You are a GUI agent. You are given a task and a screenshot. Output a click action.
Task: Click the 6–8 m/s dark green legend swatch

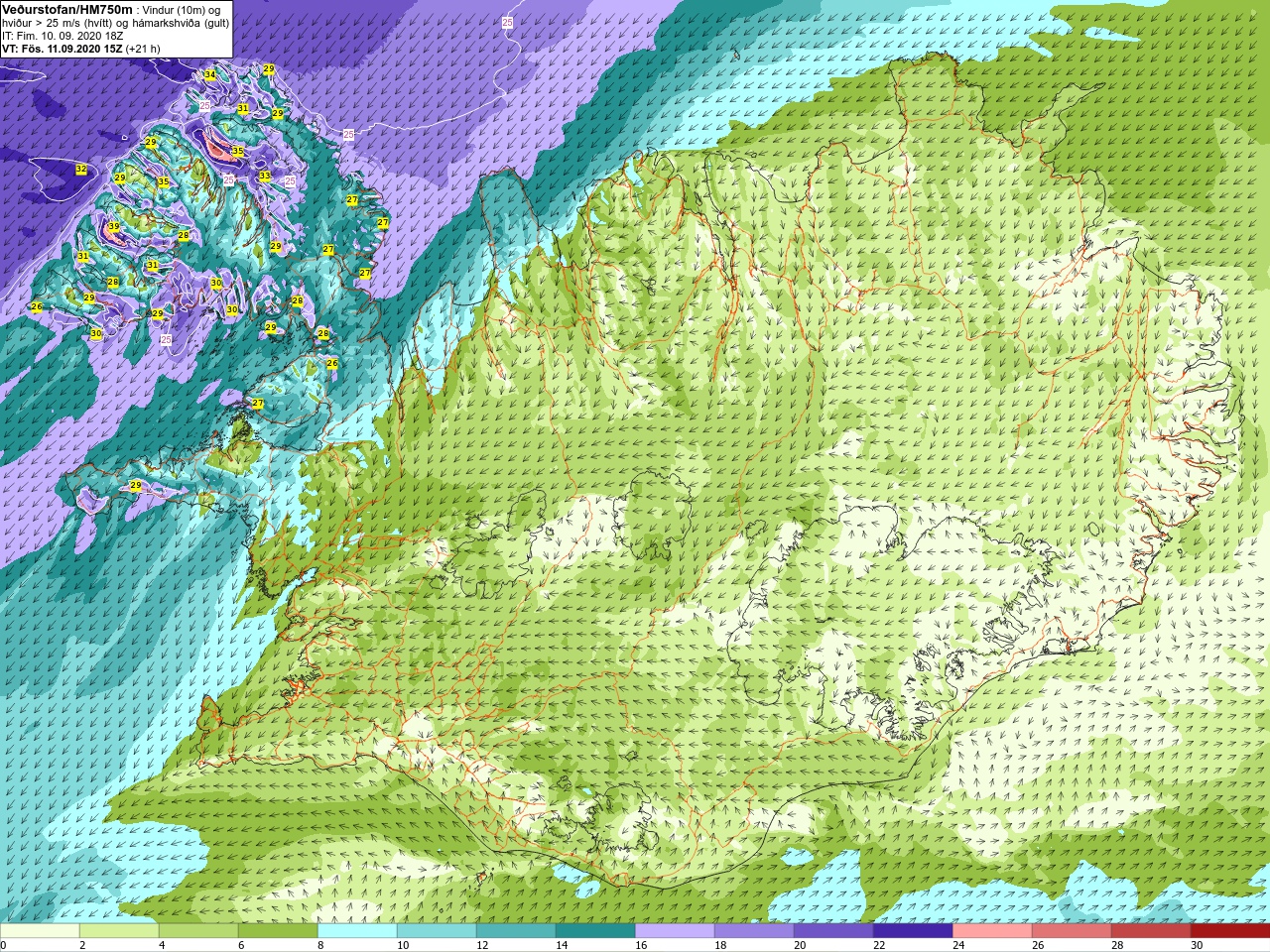coord(278,931)
